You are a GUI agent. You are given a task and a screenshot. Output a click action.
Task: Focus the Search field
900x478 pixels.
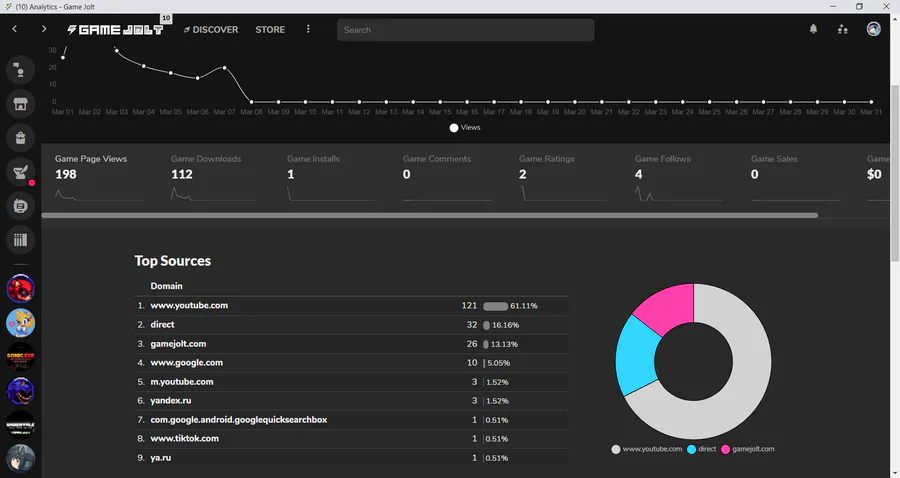465,30
